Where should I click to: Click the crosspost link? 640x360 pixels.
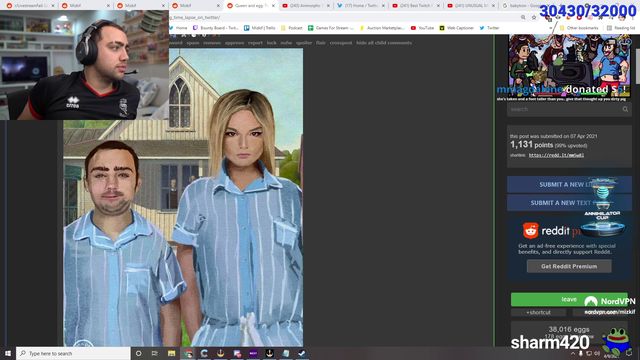(341, 42)
